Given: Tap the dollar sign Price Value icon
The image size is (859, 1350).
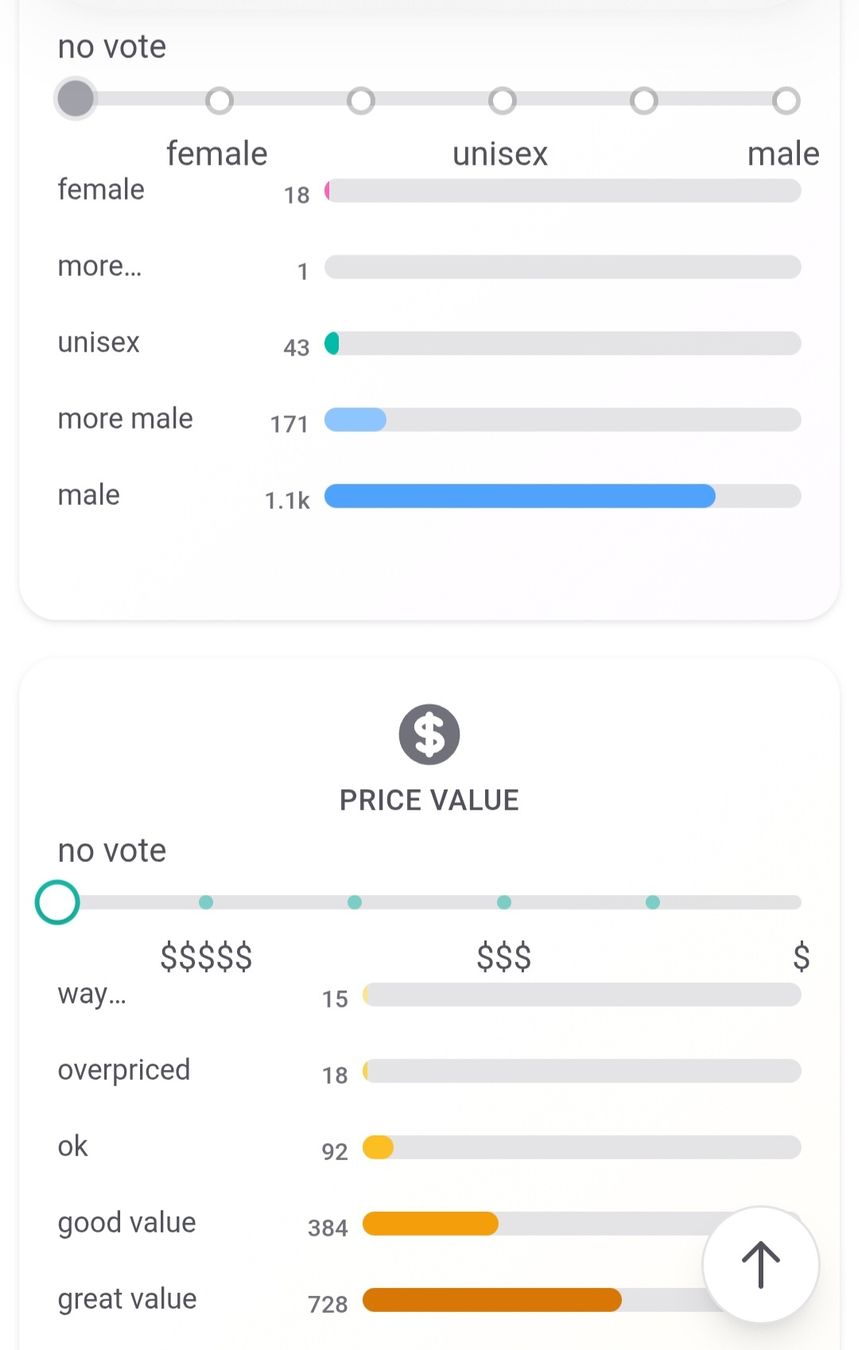Looking at the screenshot, I should point(429,734).
